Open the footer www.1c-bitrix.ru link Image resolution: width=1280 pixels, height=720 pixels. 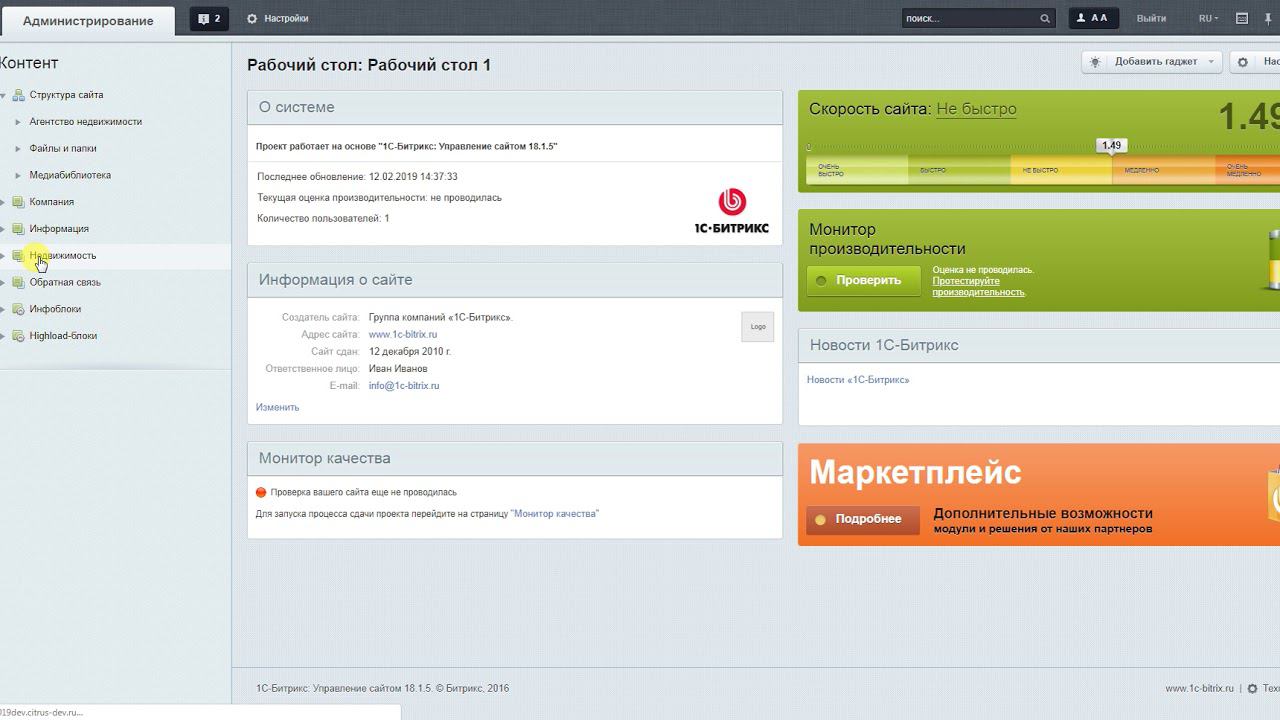coord(1200,689)
